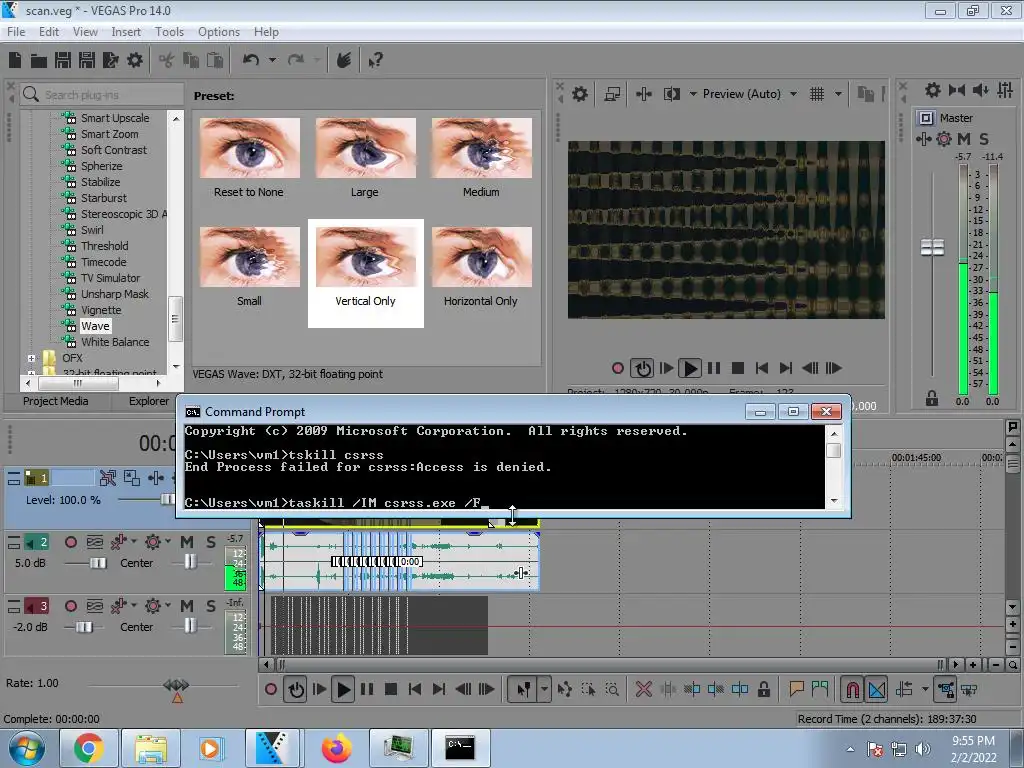Click the Search plug-ins input field
The image size is (1024, 768).
pos(101,95)
